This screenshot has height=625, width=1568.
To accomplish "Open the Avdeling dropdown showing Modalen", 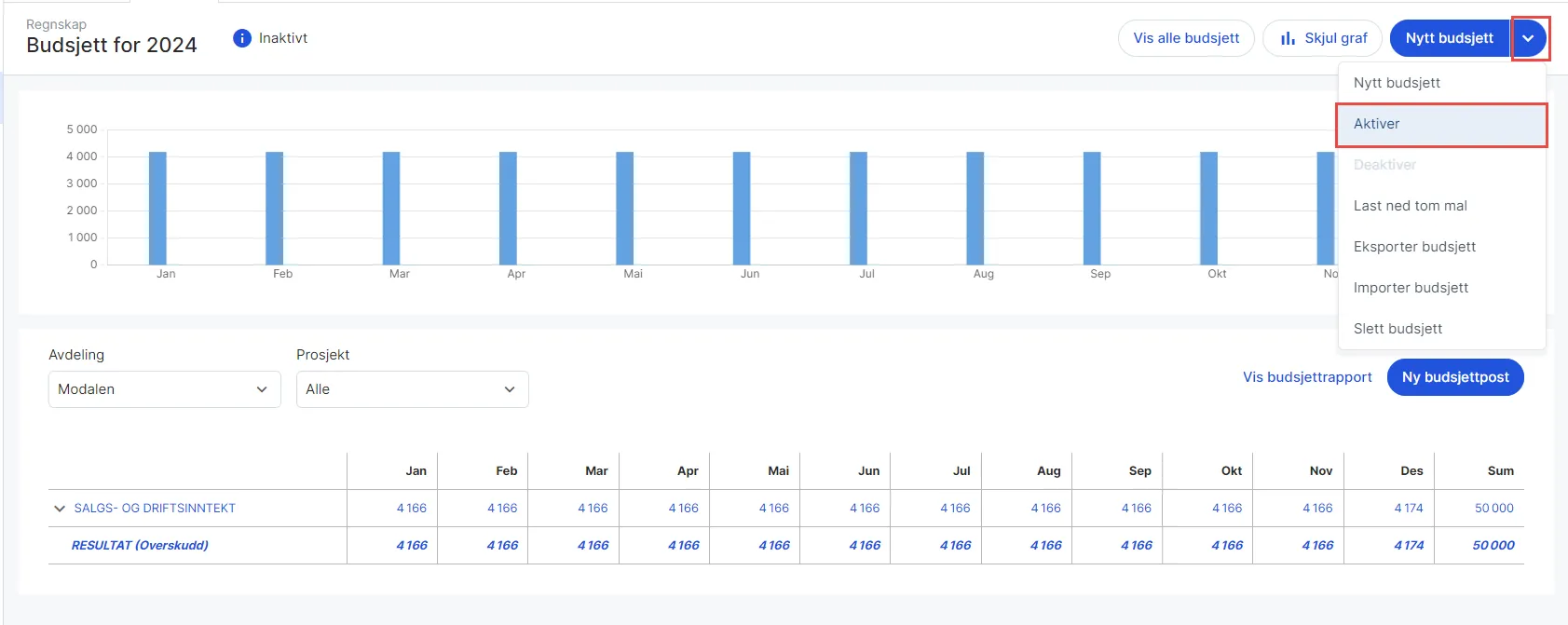I will (x=164, y=389).
